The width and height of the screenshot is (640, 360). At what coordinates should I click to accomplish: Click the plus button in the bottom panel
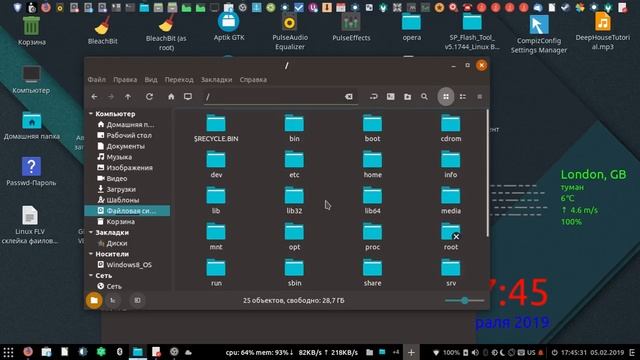pos(411,352)
